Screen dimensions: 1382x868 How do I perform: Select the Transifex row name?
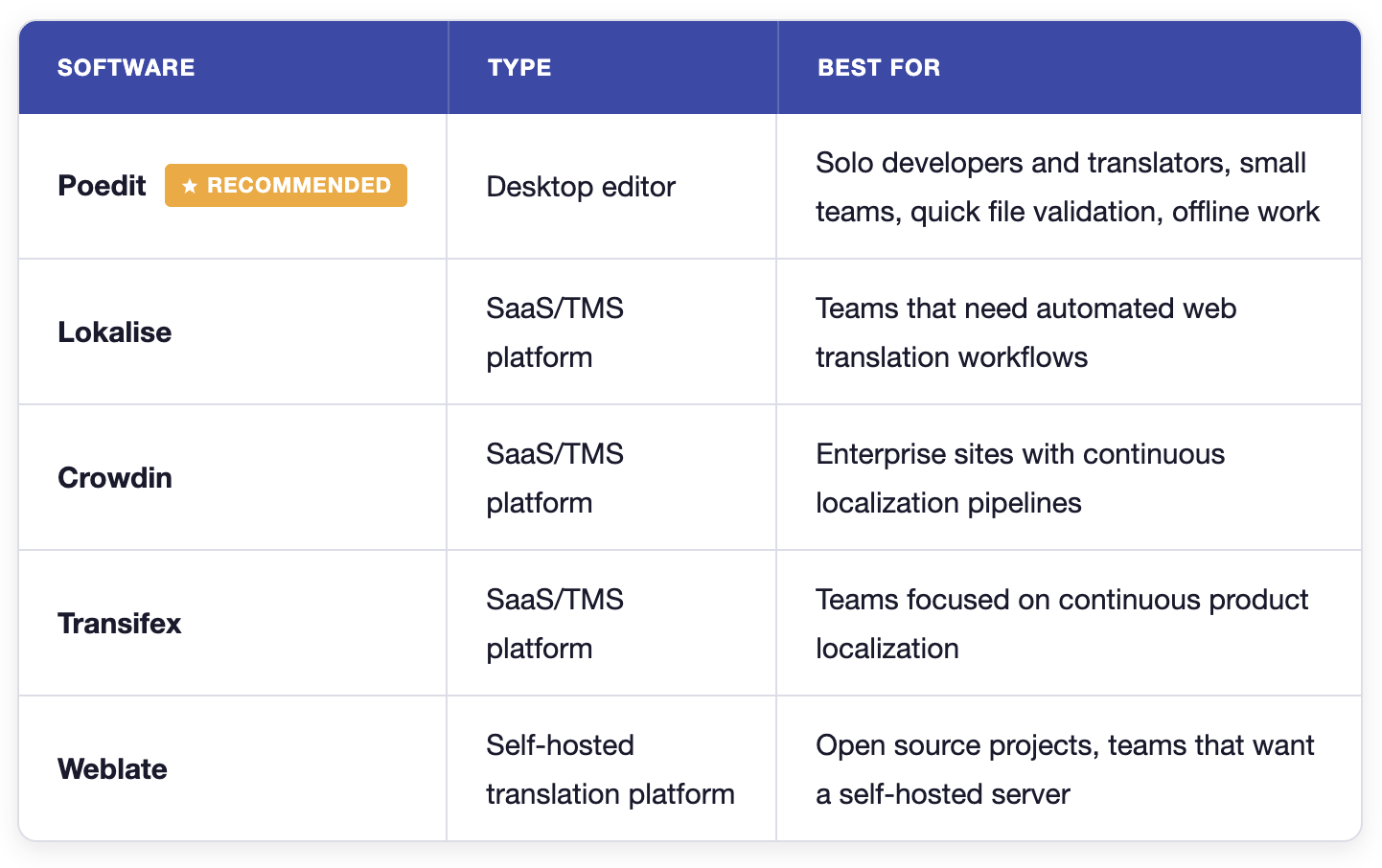click(120, 624)
